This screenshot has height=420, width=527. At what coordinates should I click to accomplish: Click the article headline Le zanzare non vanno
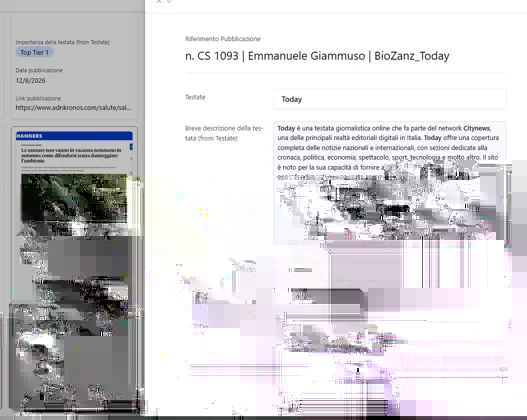(x=71, y=155)
